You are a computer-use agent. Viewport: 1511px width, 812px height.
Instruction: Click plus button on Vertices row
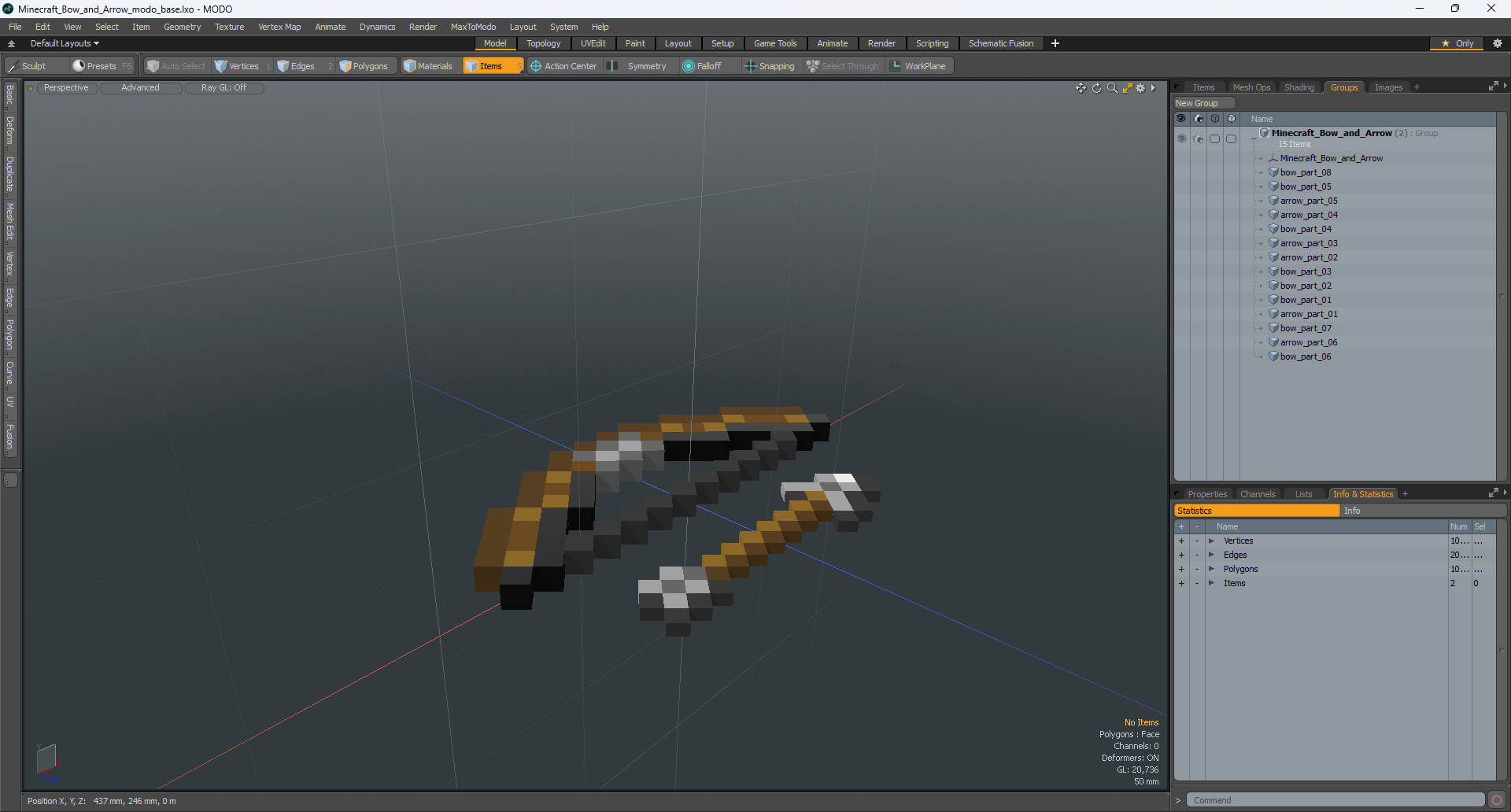click(1181, 541)
